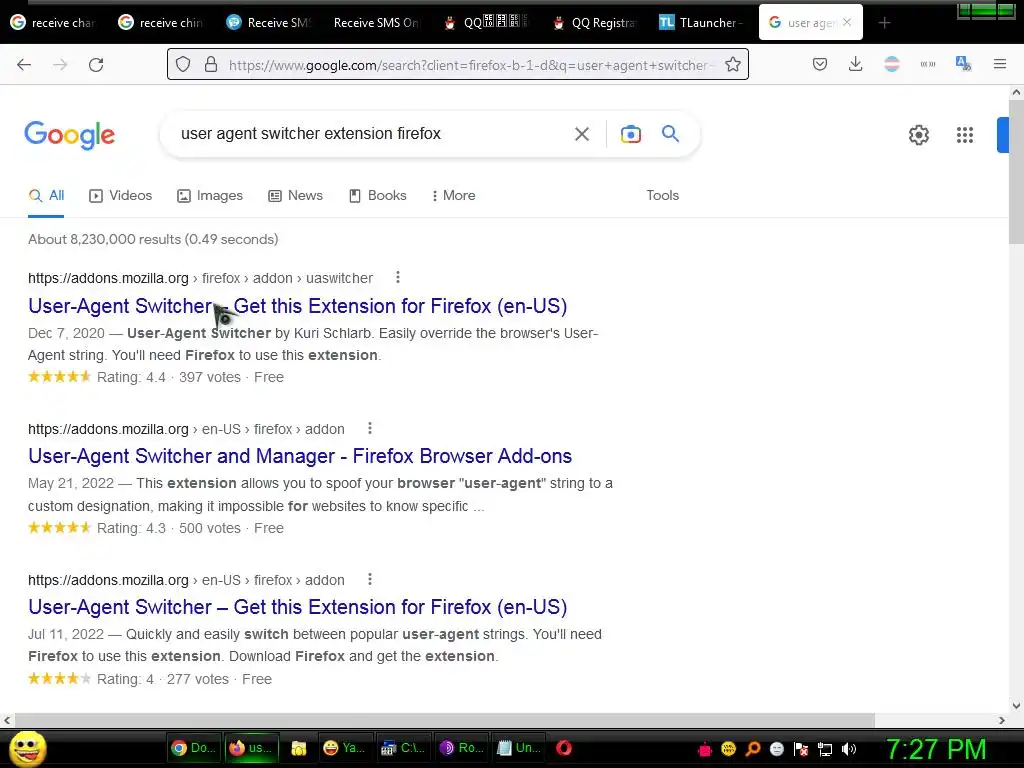Open options for Switcher and Manager result
Viewport: 1024px width, 768px height.
[370, 428]
